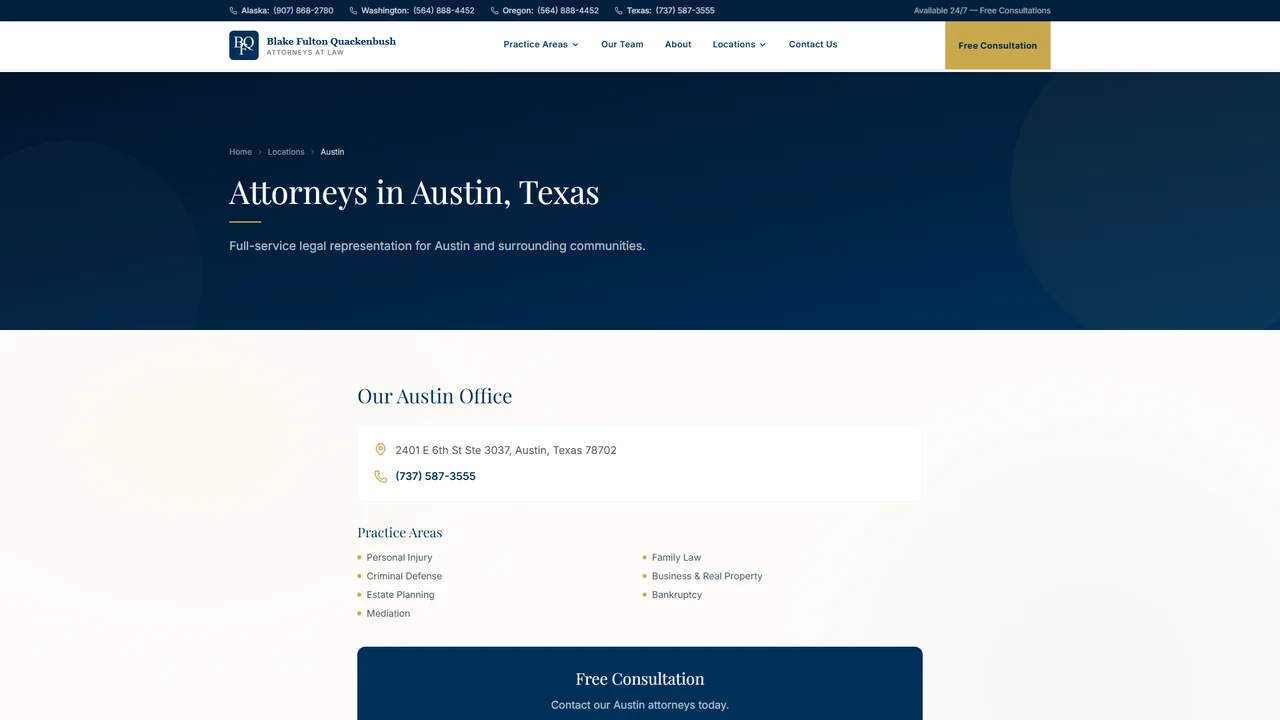The width and height of the screenshot is (1280, 720).
Task: Go to the Contact Us page
Action: [x=813, y=45]
